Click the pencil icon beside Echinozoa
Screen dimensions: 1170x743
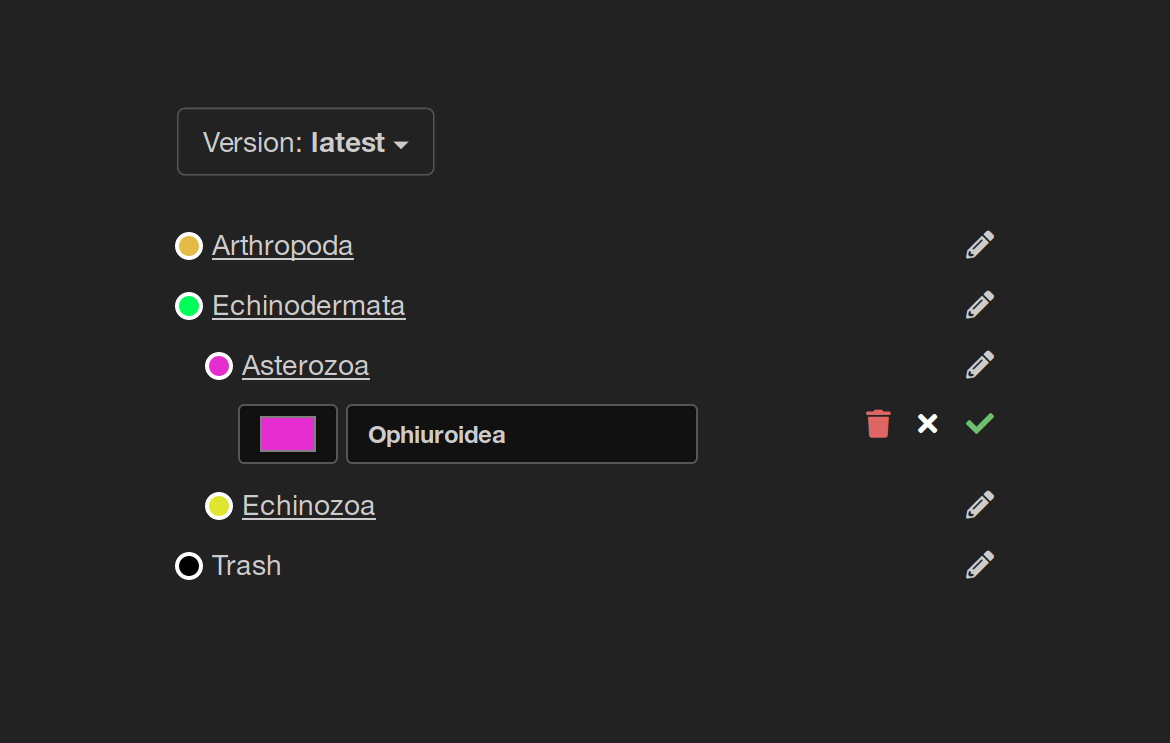tap(980, 505)
